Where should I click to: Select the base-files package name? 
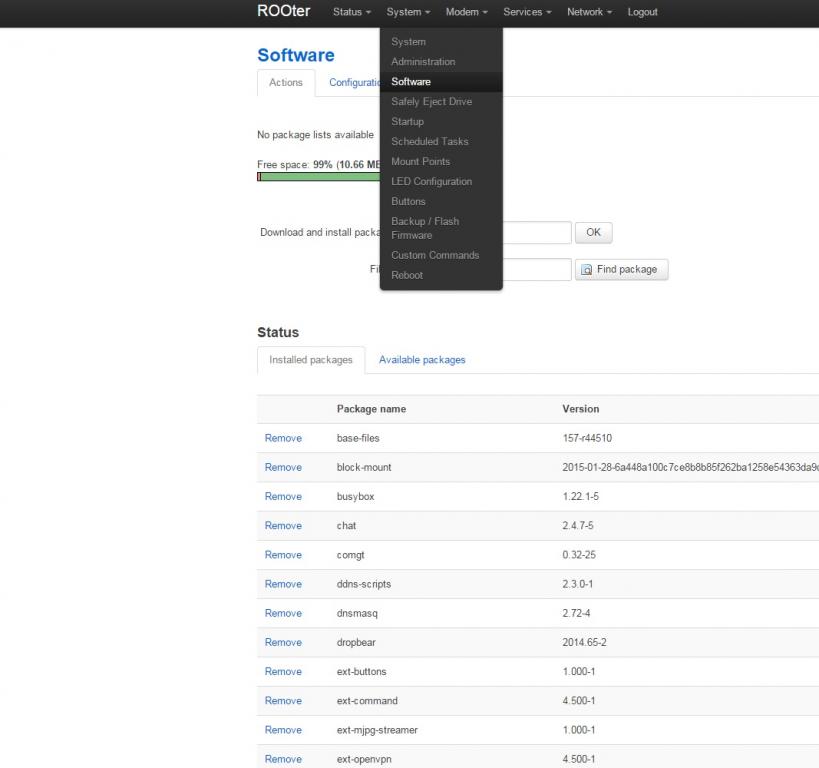click(358, 438)
